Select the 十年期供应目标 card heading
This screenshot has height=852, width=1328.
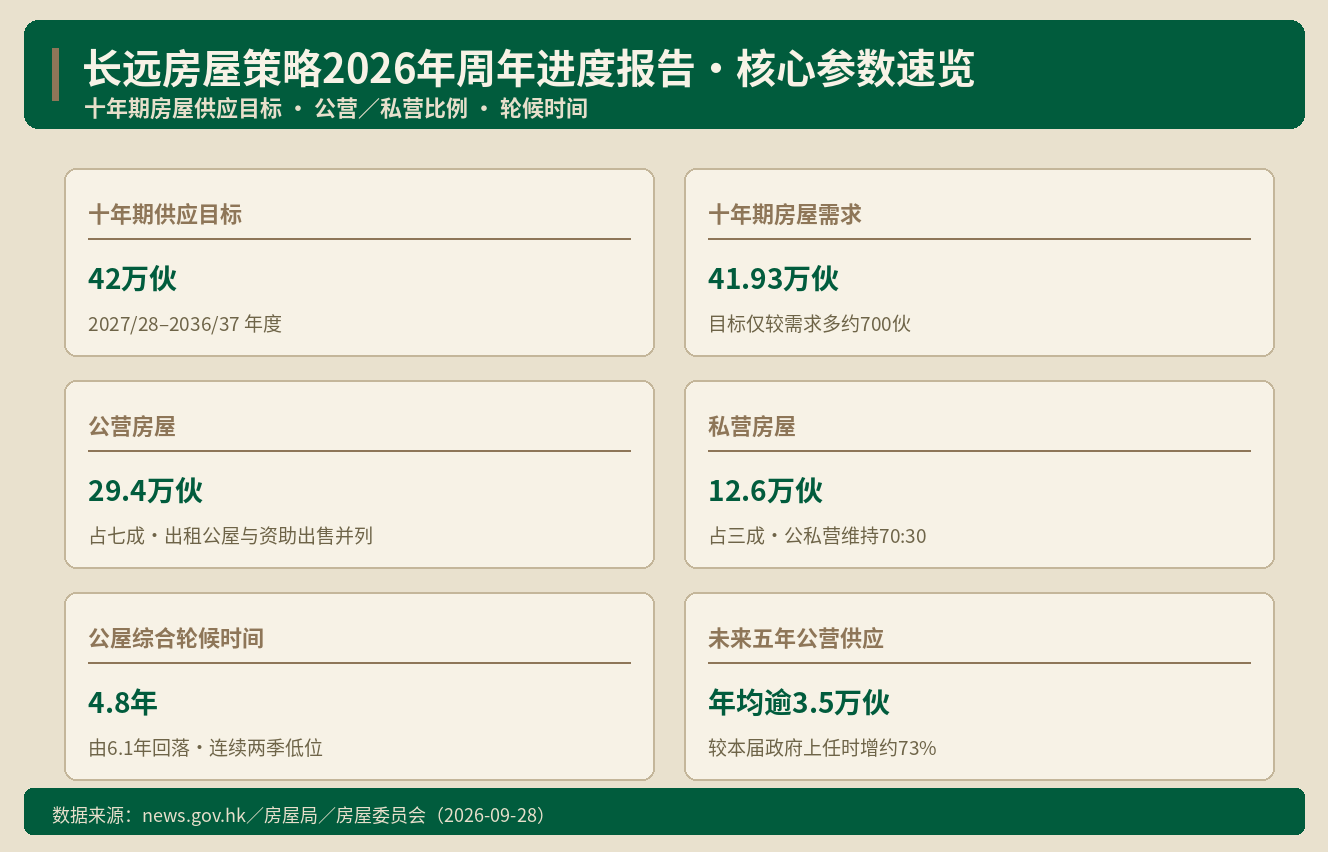(165, 214)
